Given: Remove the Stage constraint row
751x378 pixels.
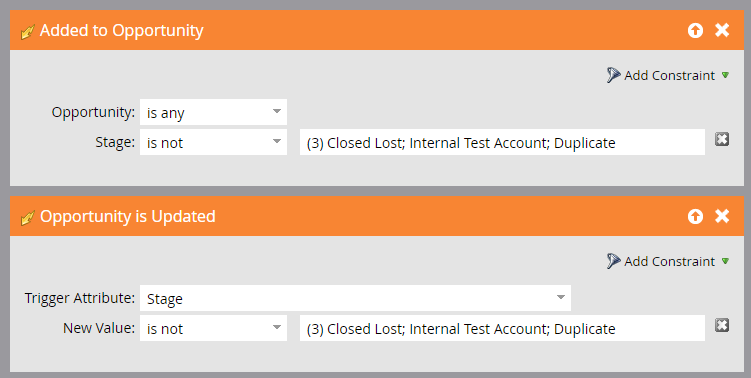Looking at the screenshot, I should coord(722,139).
